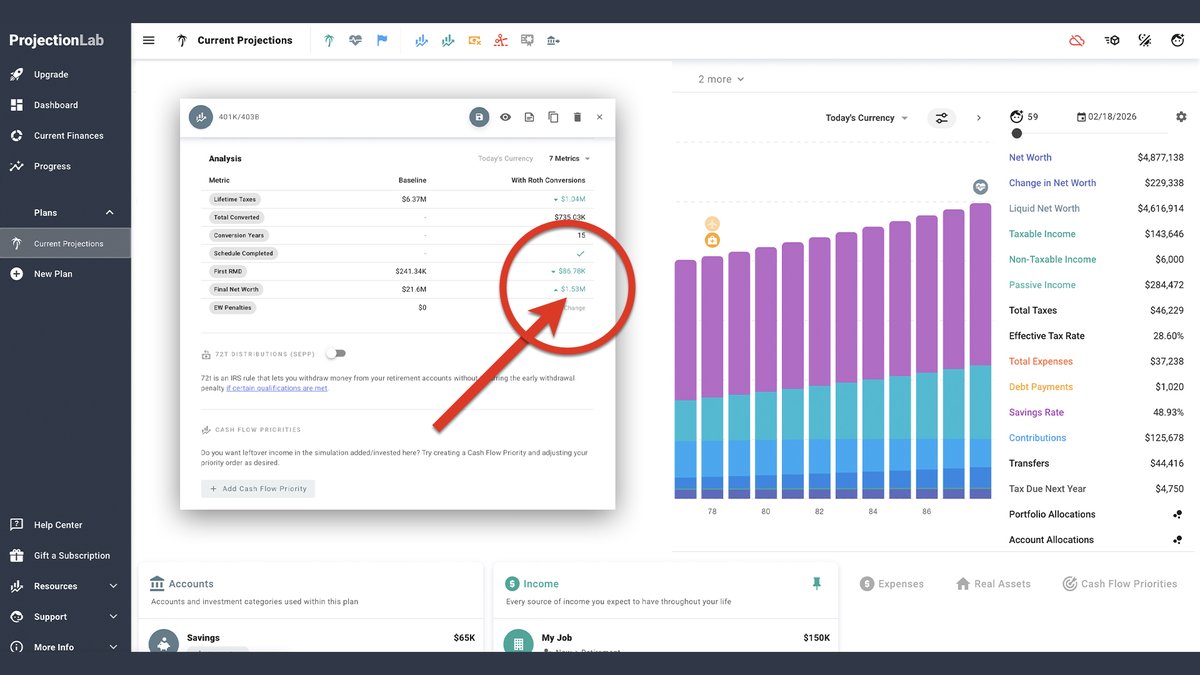The width and height of the screenshot is (1200, 675).
Task: Click the teal bar chart icon in the toolbar
Action: pos(448,41)
